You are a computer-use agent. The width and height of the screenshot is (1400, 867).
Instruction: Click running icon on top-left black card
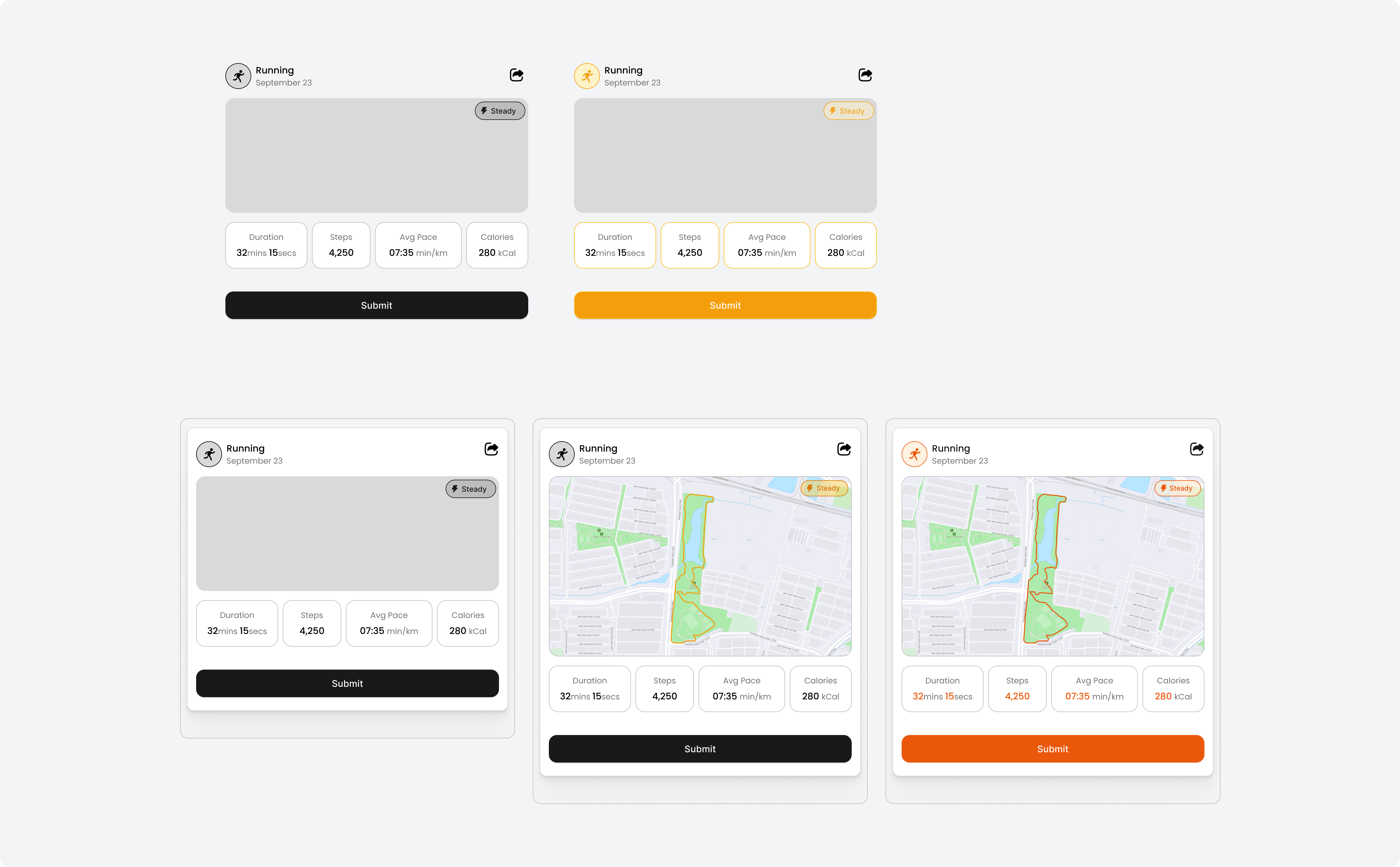click(238, 76)
